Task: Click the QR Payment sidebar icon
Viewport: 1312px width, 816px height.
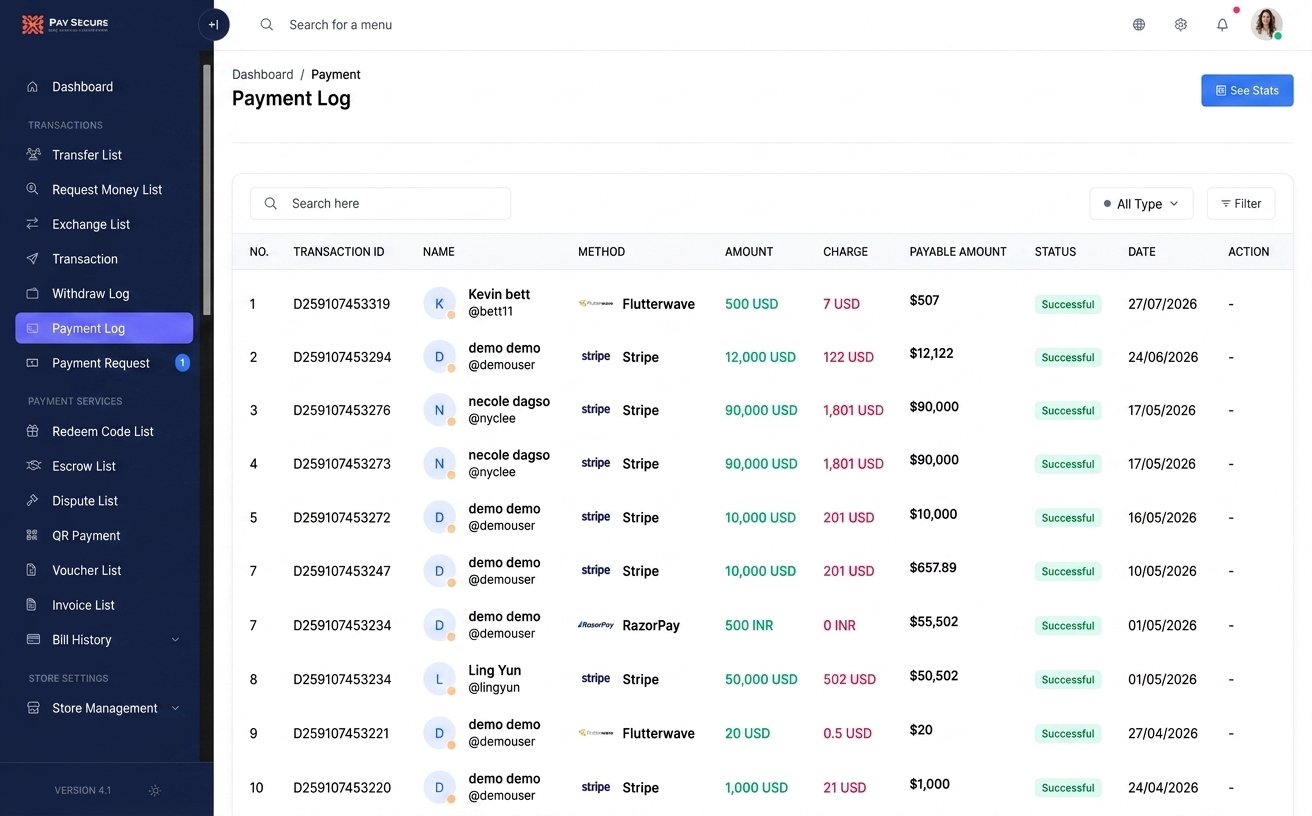Action: click(x=33, y=536)
